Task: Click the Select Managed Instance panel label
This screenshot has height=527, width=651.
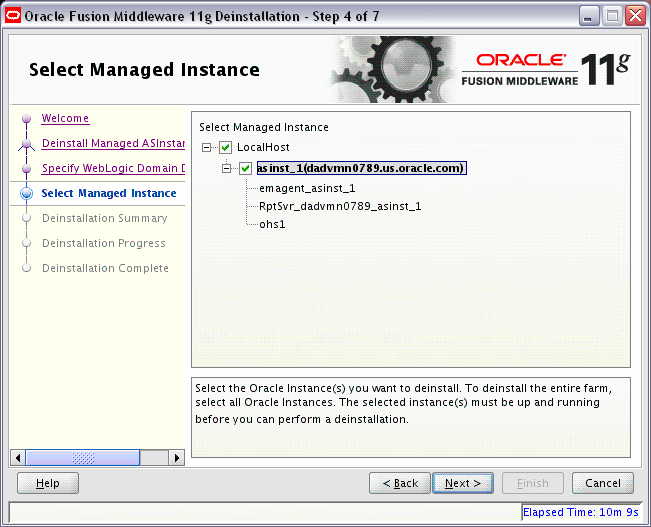Action: 264,127
